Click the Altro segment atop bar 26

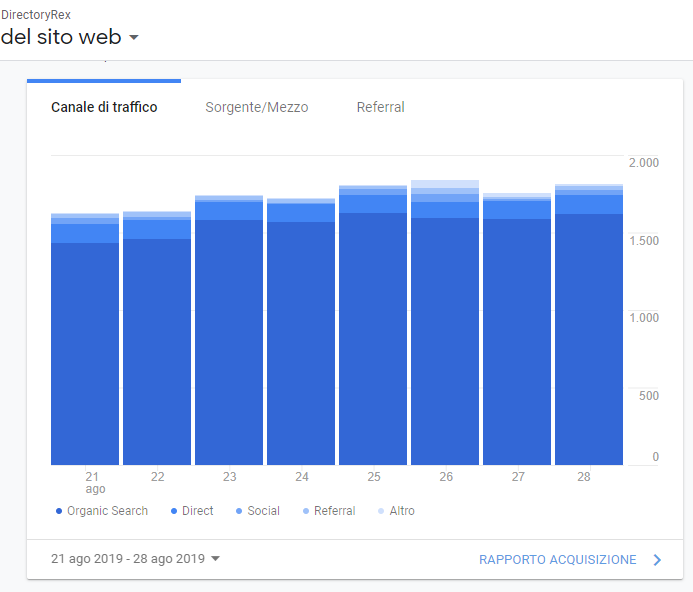445,184
